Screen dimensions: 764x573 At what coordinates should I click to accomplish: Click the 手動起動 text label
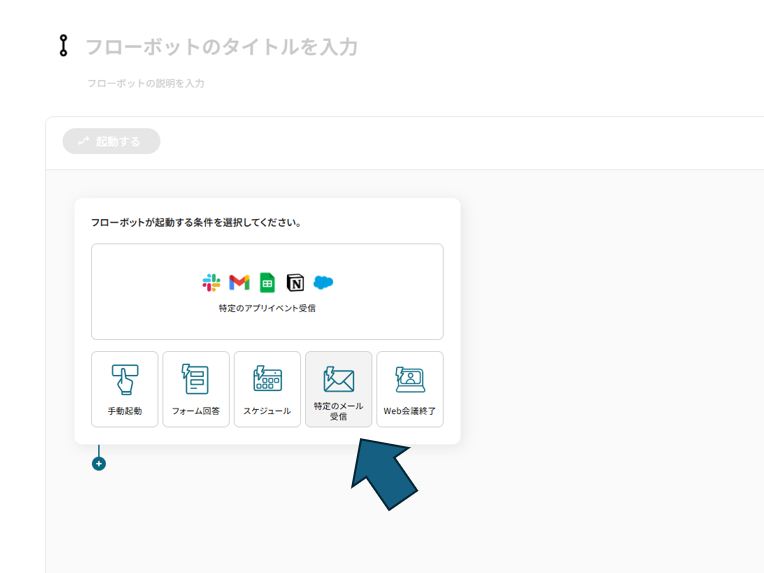click(124, 411)
